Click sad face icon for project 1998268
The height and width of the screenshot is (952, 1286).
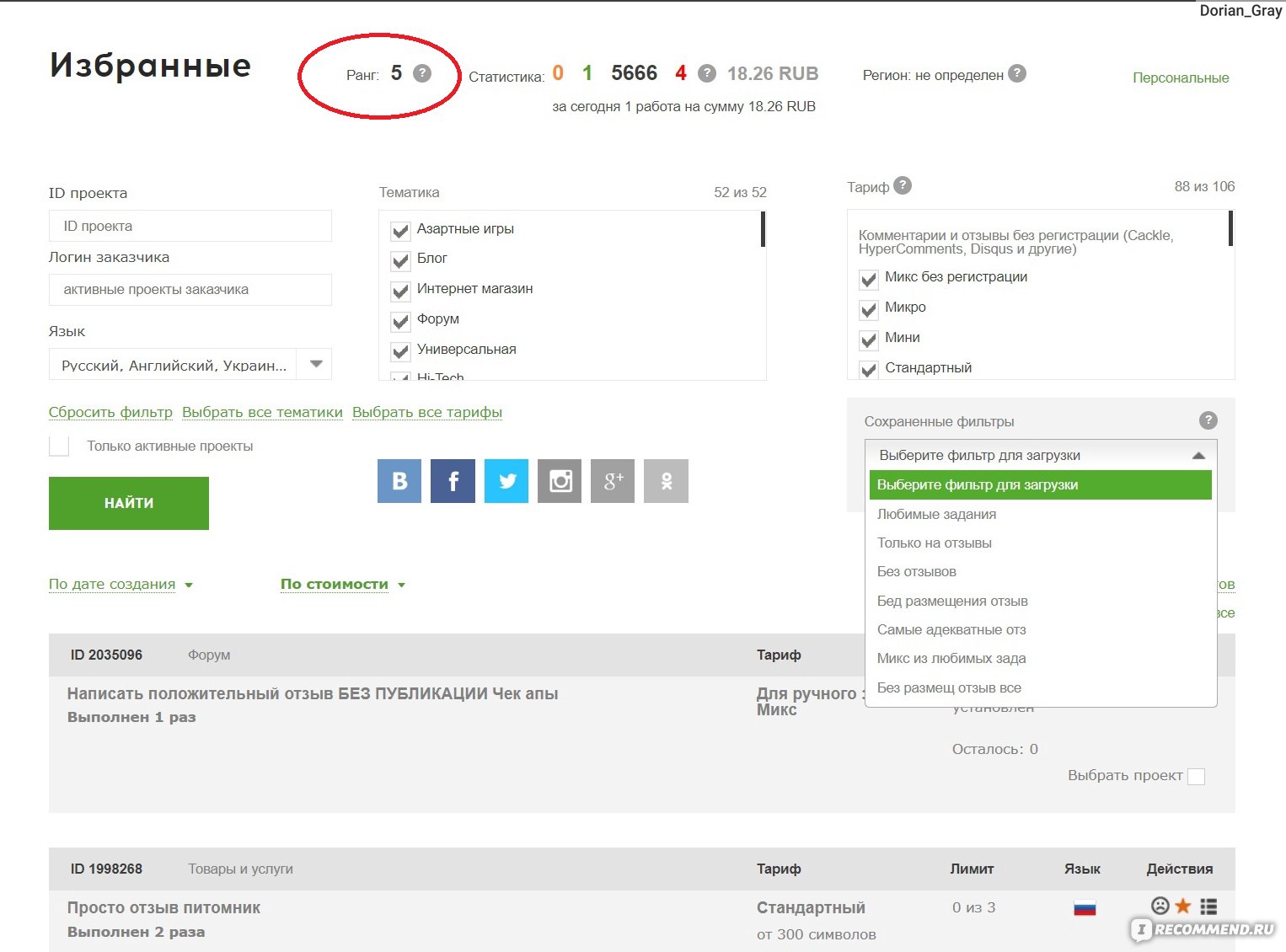(x=1160, y=906)
